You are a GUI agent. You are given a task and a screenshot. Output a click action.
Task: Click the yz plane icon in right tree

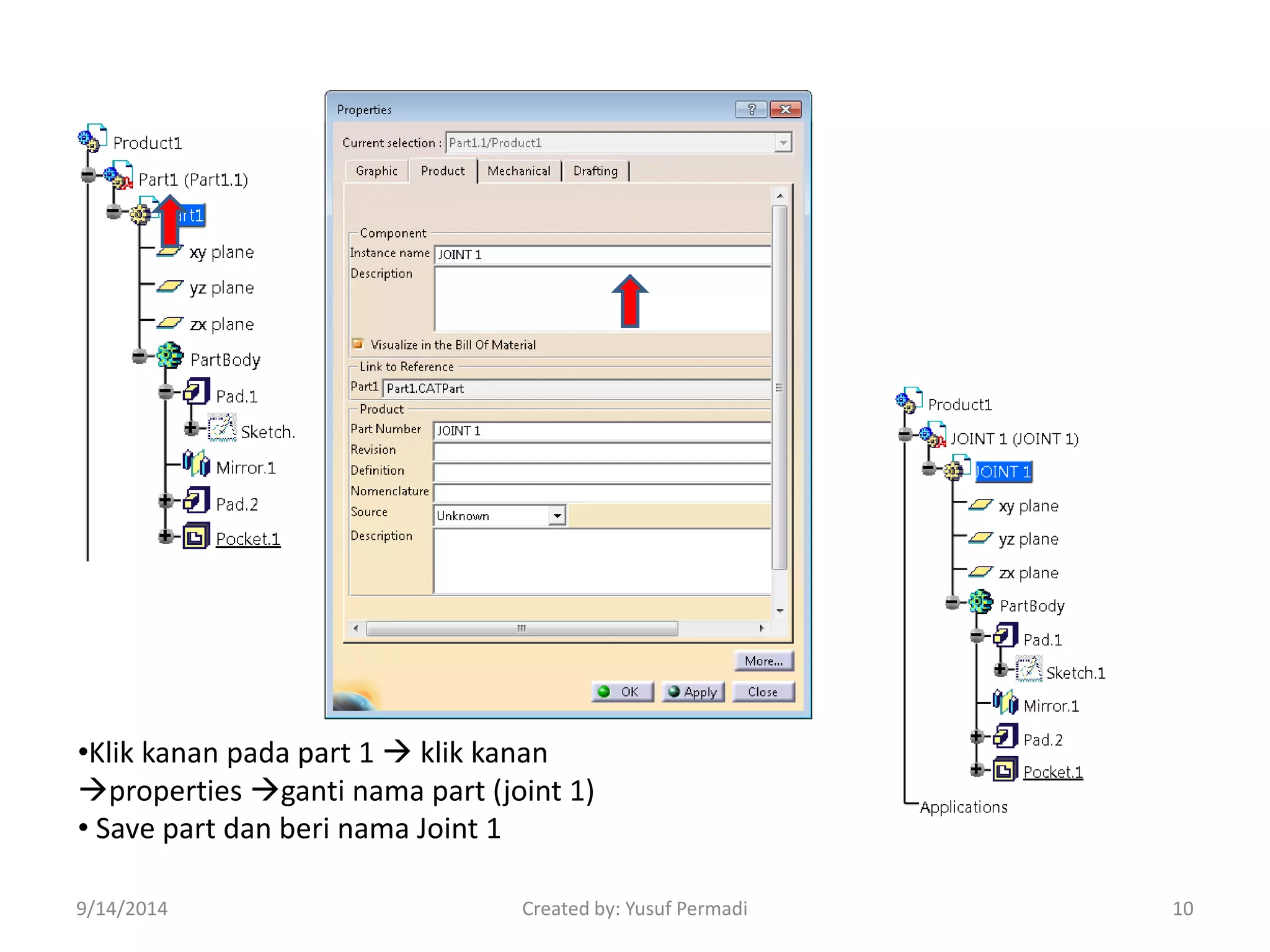point(980,537)
